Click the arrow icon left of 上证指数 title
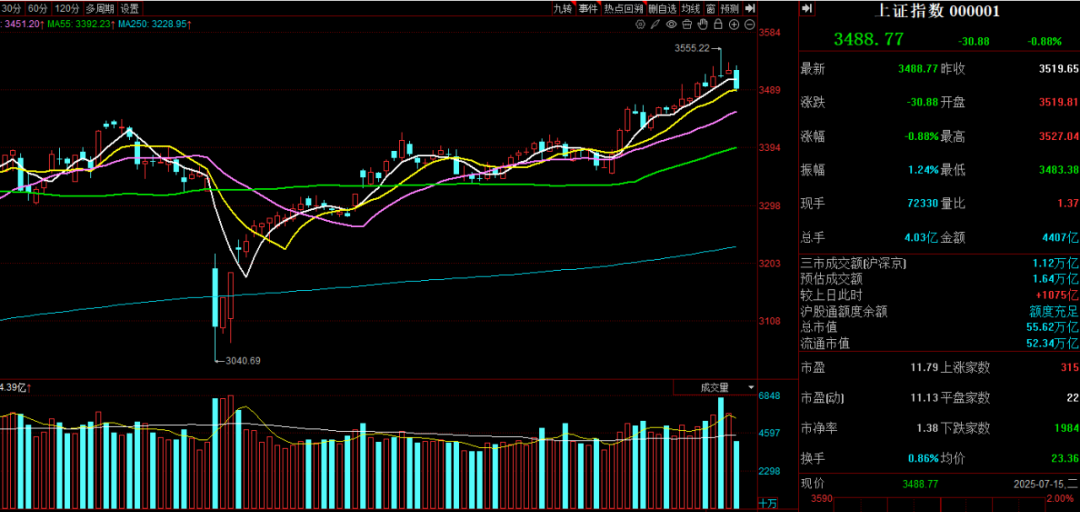Image resolution: width=1080 pixels, height=512 pixels. [x=807, y=8]
